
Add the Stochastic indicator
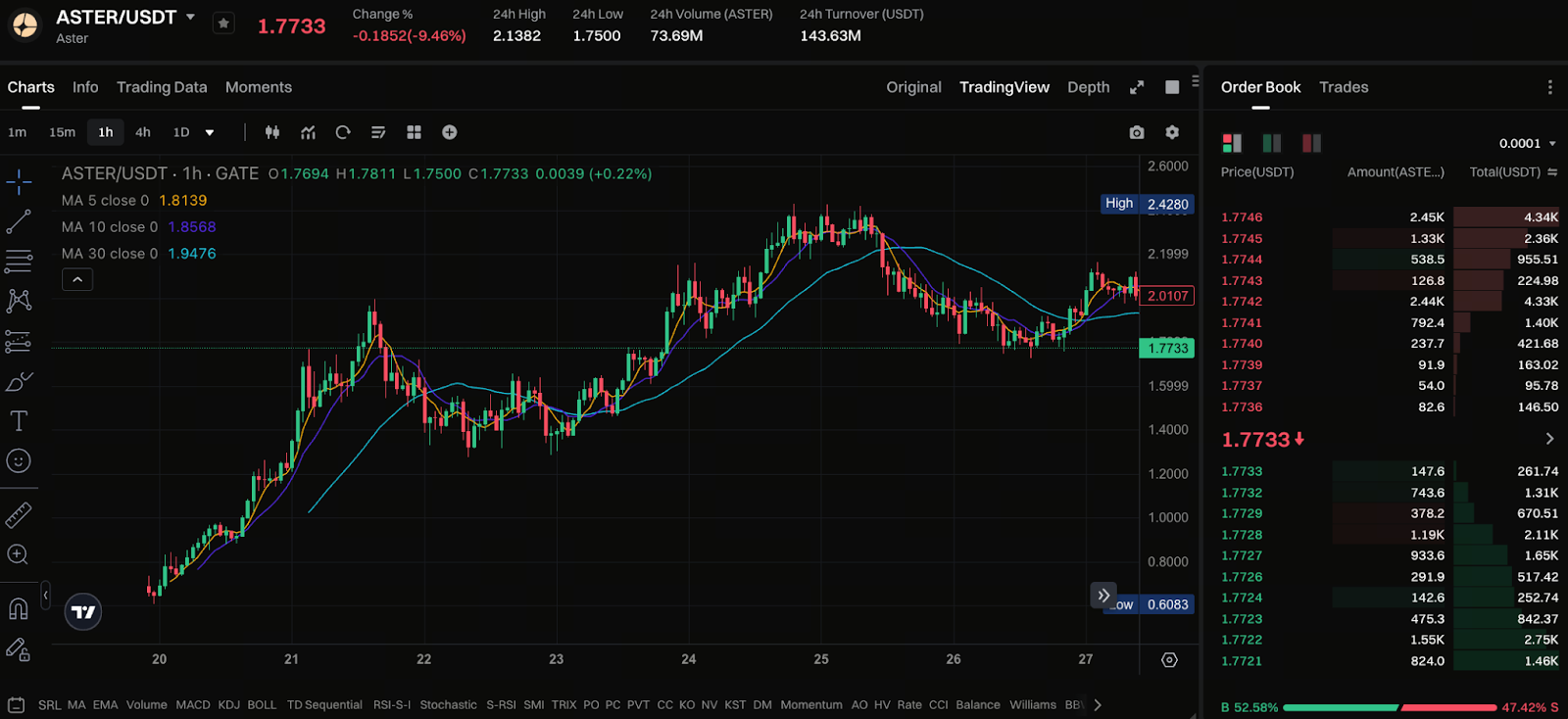pyautogui.click(x=449, y=705)
